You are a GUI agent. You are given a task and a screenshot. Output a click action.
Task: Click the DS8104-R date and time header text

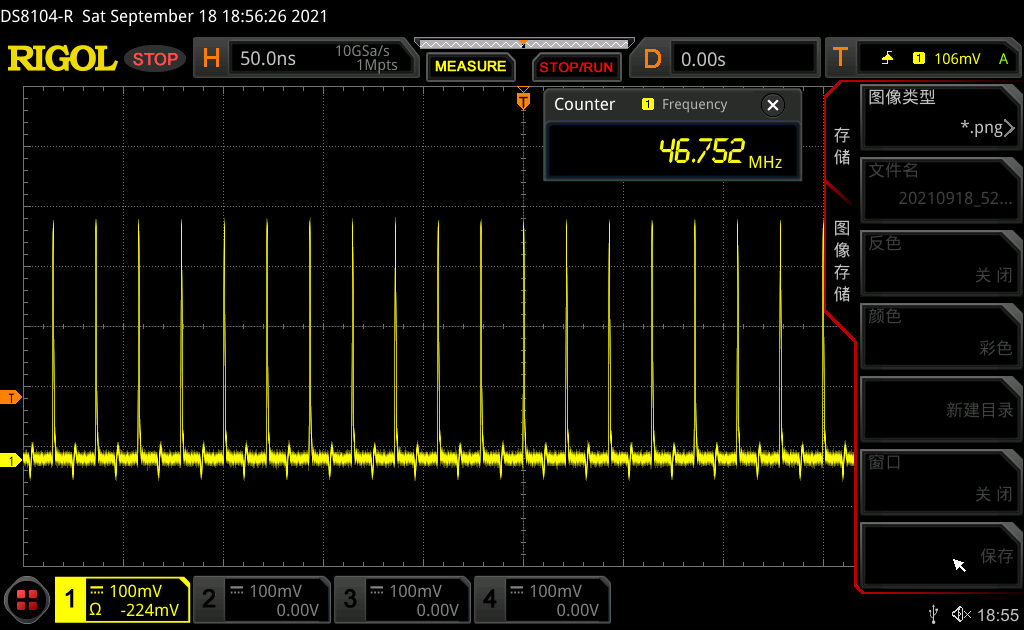coord(164,16)
